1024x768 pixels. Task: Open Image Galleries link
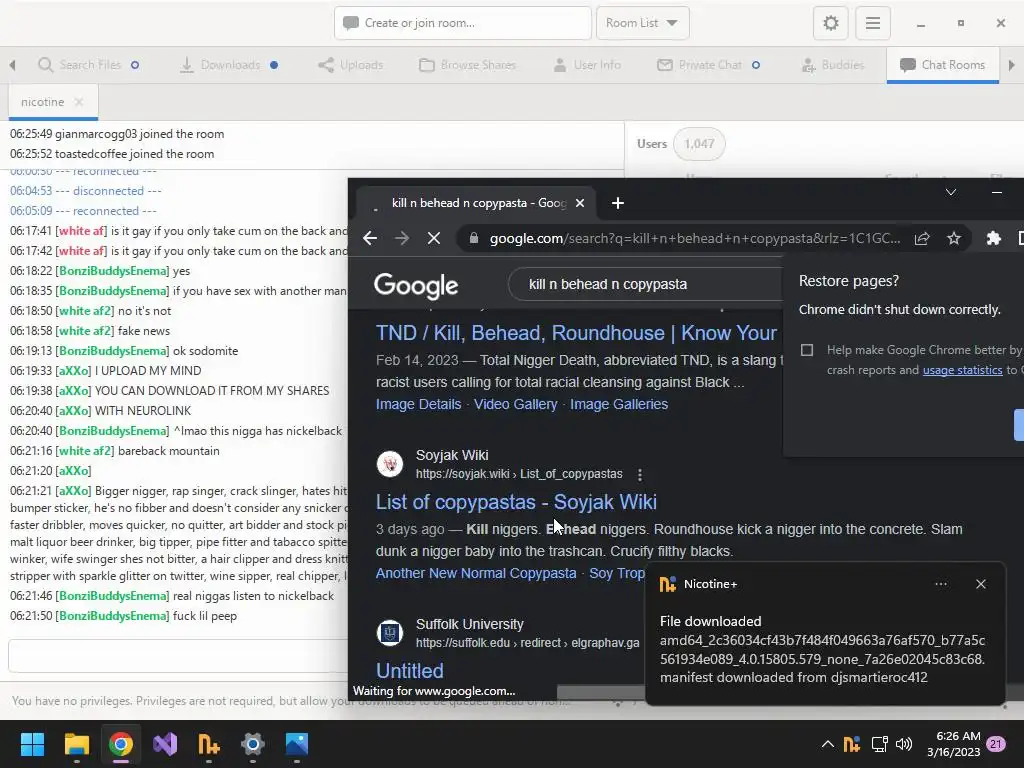tap(618, 404)
